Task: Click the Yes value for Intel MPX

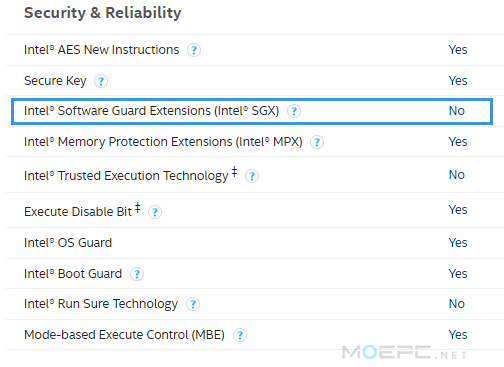Action: pos(458,142)
